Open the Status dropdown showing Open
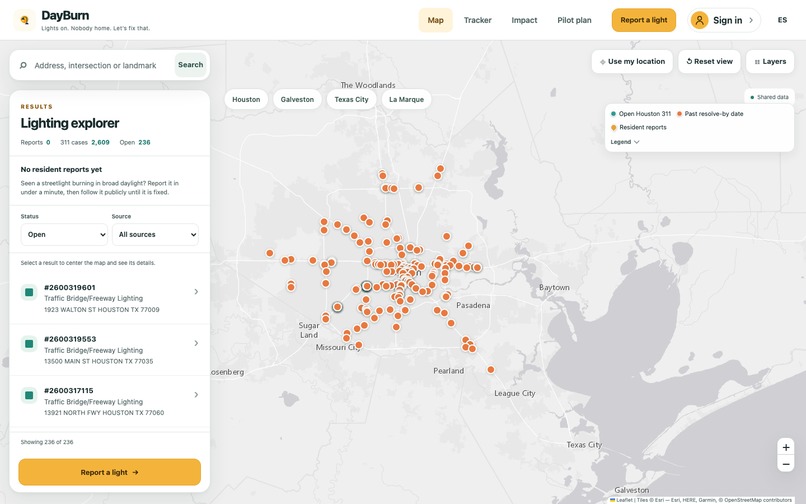Screen dimensions: 806x504 (x=64, y=235)
